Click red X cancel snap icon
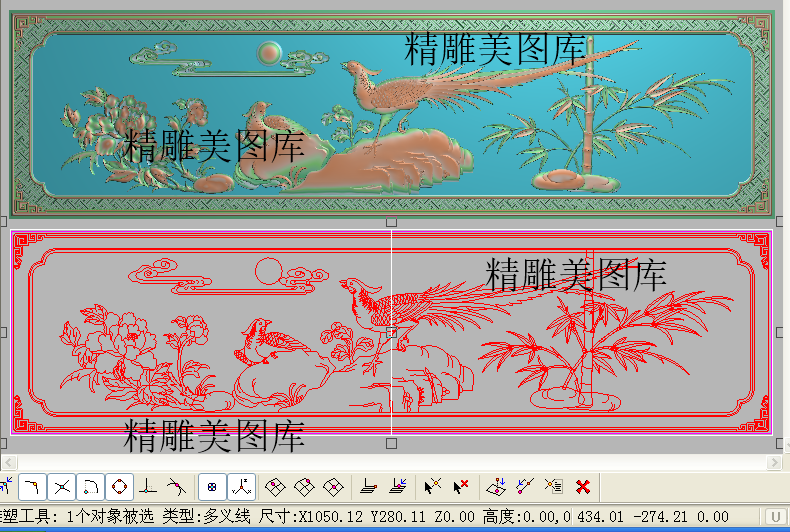 click(x=583, y=487)
